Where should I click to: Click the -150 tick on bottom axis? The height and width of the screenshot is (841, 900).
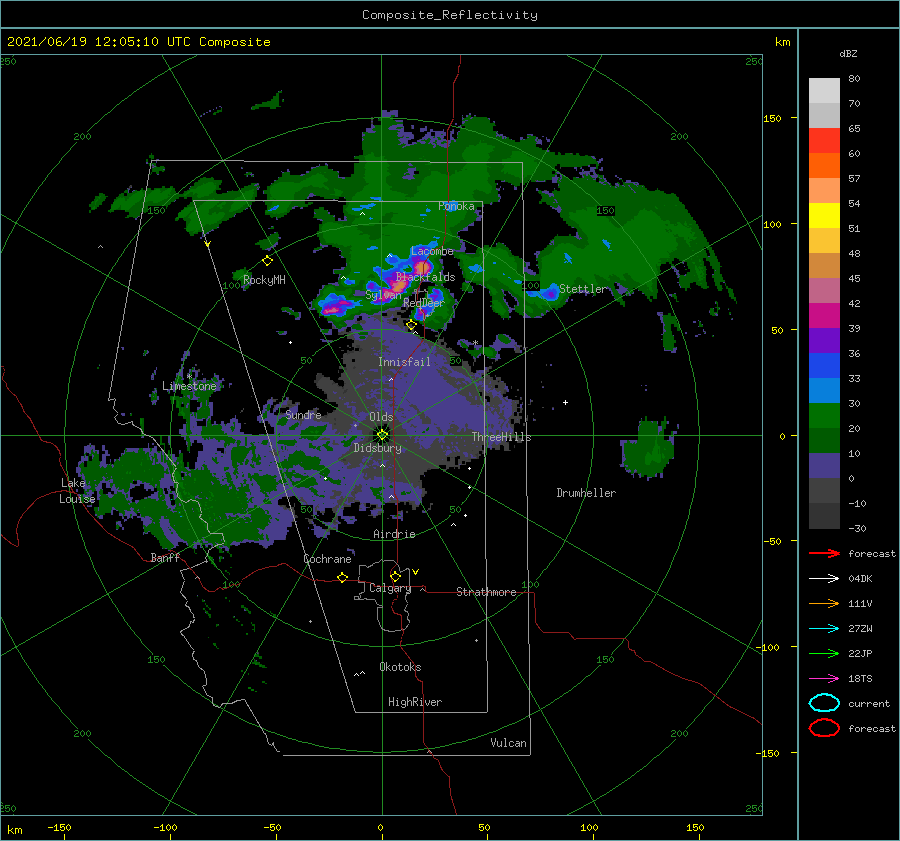59,827
